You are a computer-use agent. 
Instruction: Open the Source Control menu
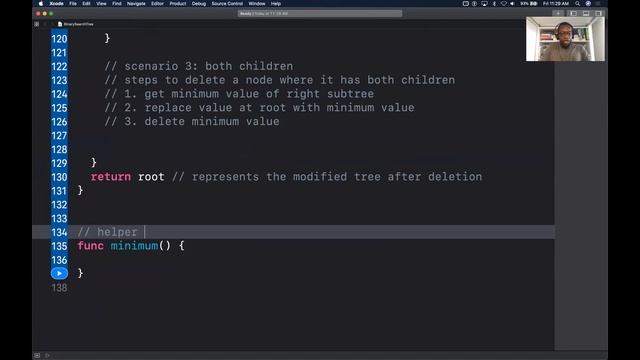click(227, 4)
